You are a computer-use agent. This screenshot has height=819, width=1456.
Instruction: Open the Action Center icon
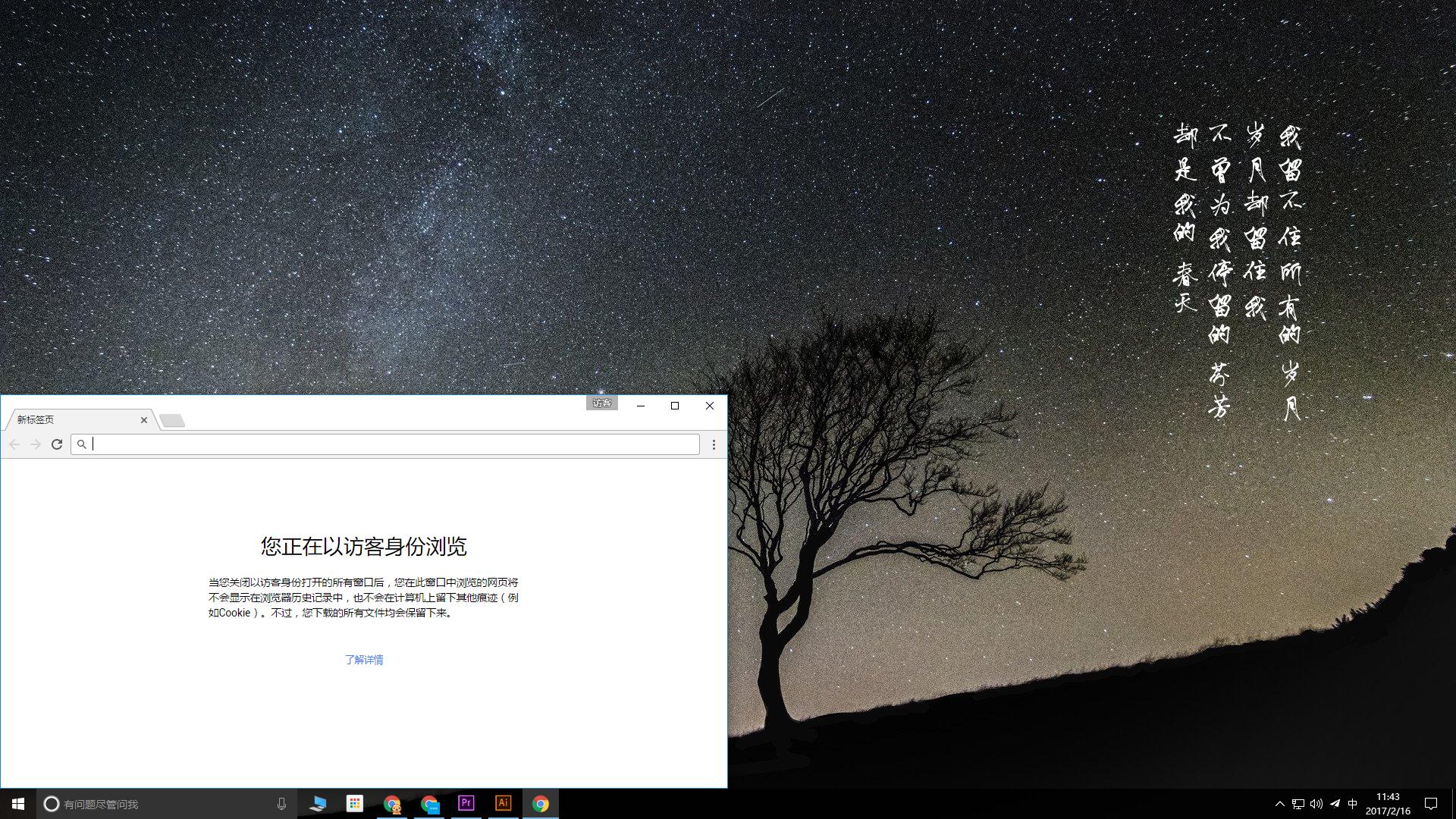coord(1429,803)
